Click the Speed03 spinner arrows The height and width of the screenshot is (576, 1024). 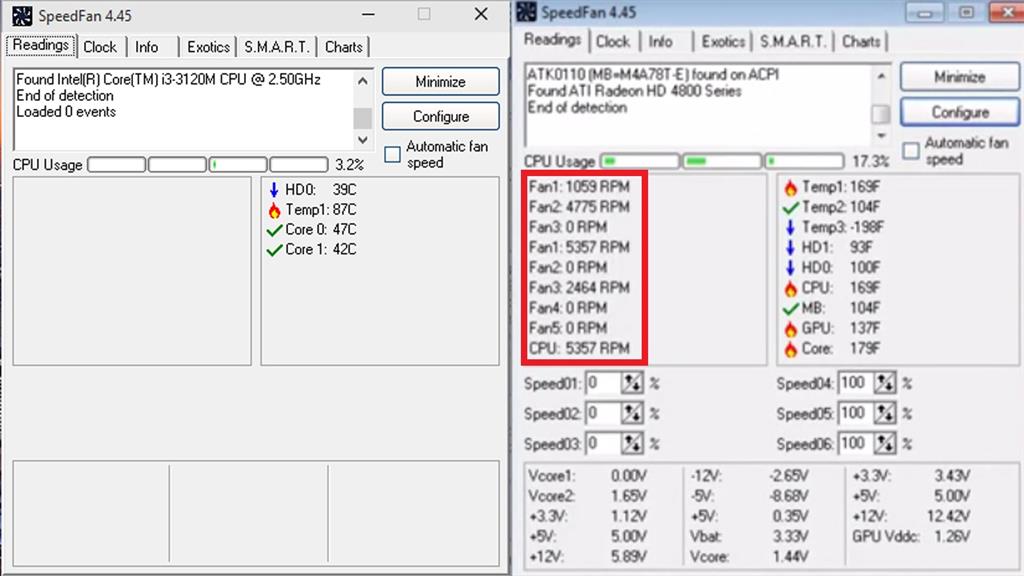[x=632, y=444]
